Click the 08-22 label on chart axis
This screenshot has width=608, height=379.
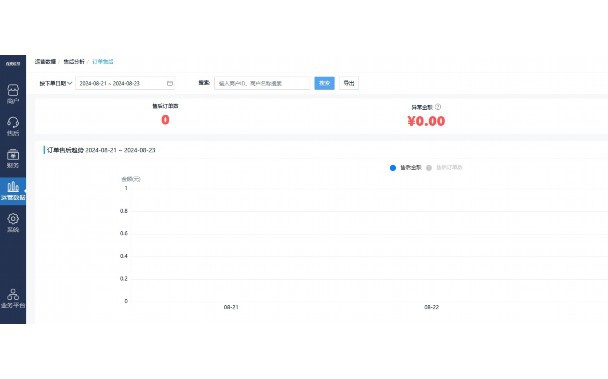point(431,307)
